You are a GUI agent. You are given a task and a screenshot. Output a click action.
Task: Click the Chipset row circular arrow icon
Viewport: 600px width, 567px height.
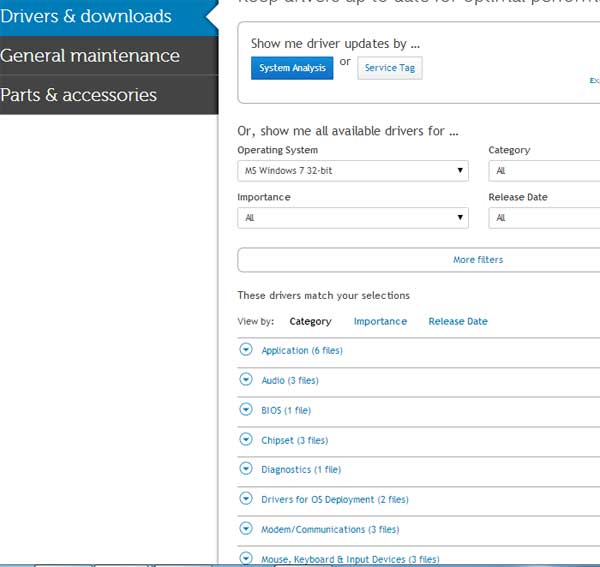click(x=246, y=440)
